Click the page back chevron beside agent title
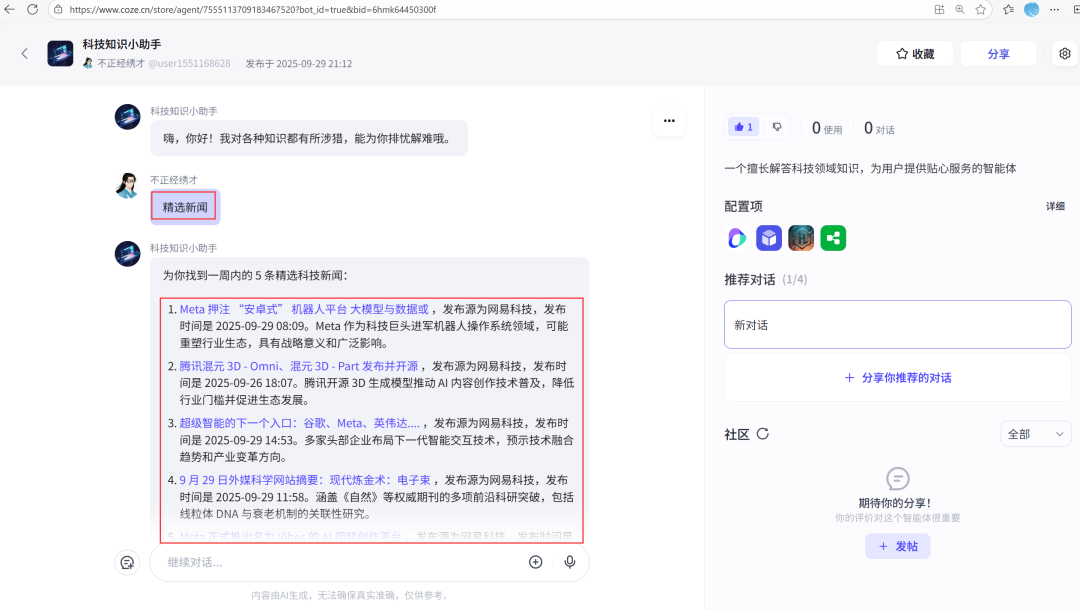 click(x=25, y=53)
